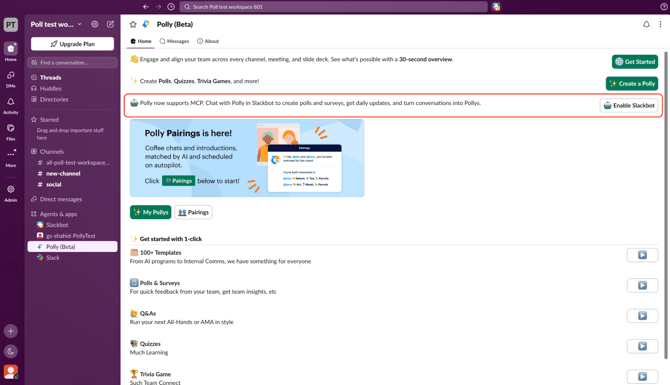
Task: Play the Trivia Game demo
Action: (x=642, y=376)
